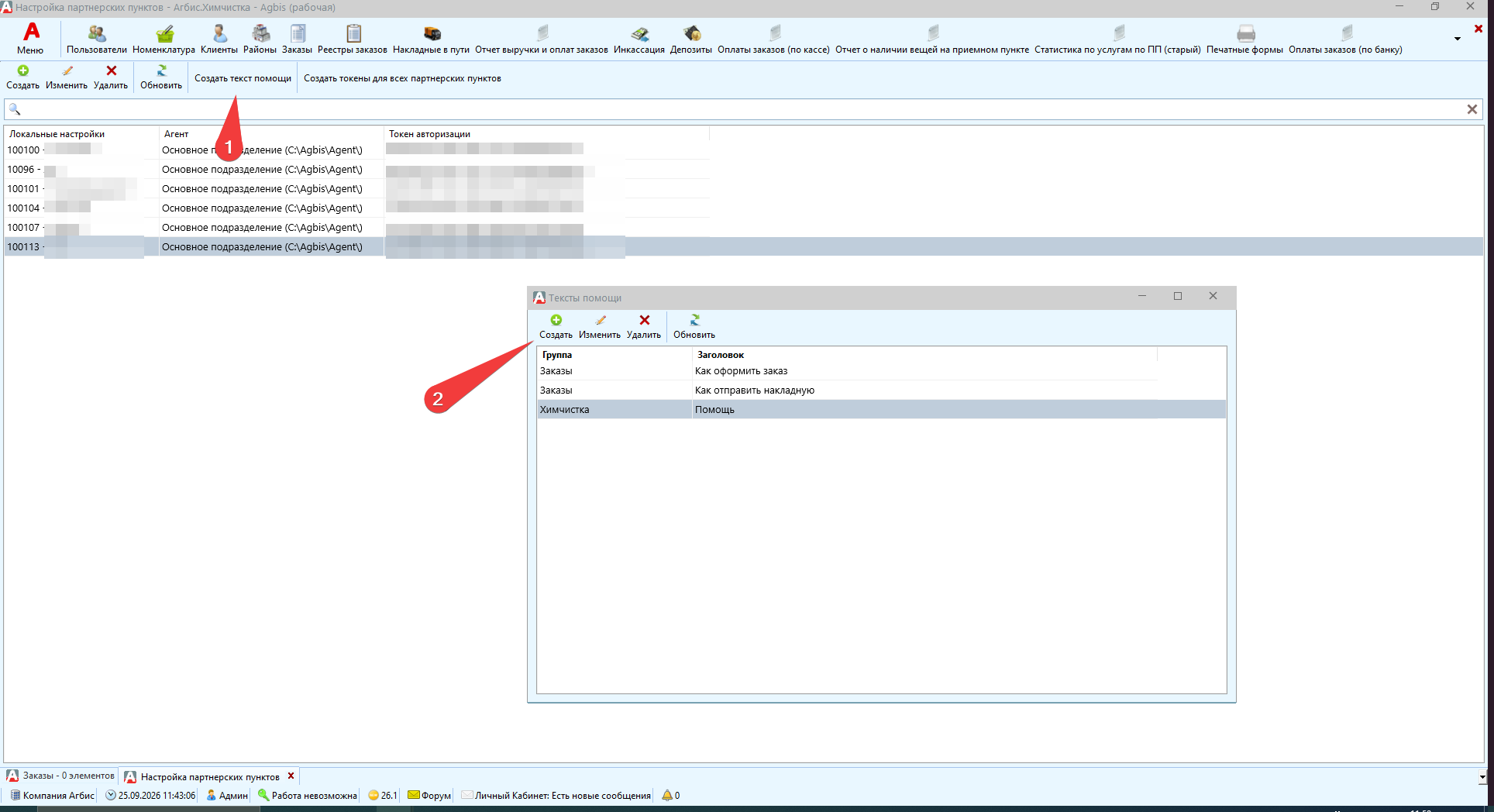Viewport: 1494px width, 812px height.
Task: Select row Как отправить накладную
Action: coord(881,391)
